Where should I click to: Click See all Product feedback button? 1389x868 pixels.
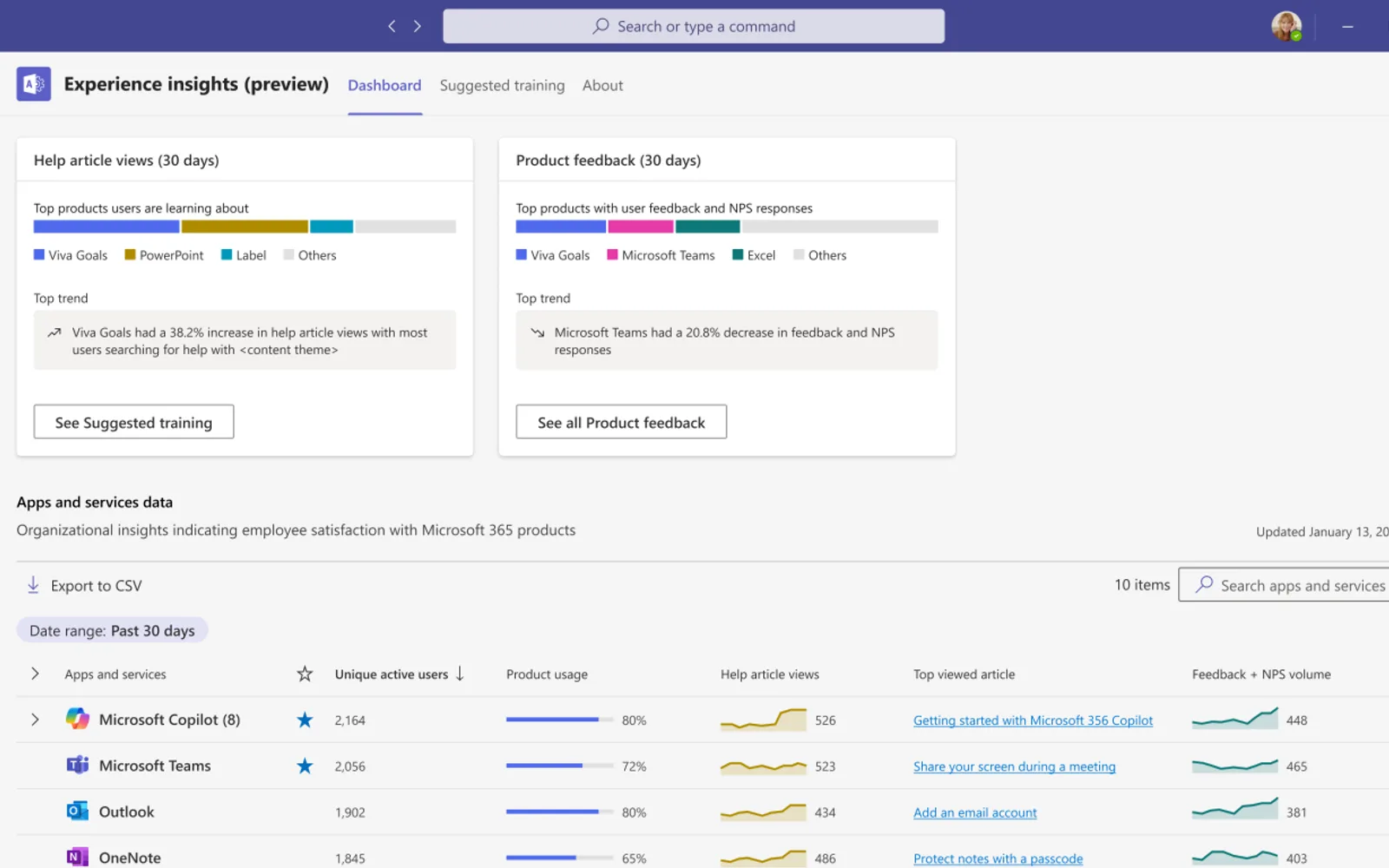coord(621,422)
